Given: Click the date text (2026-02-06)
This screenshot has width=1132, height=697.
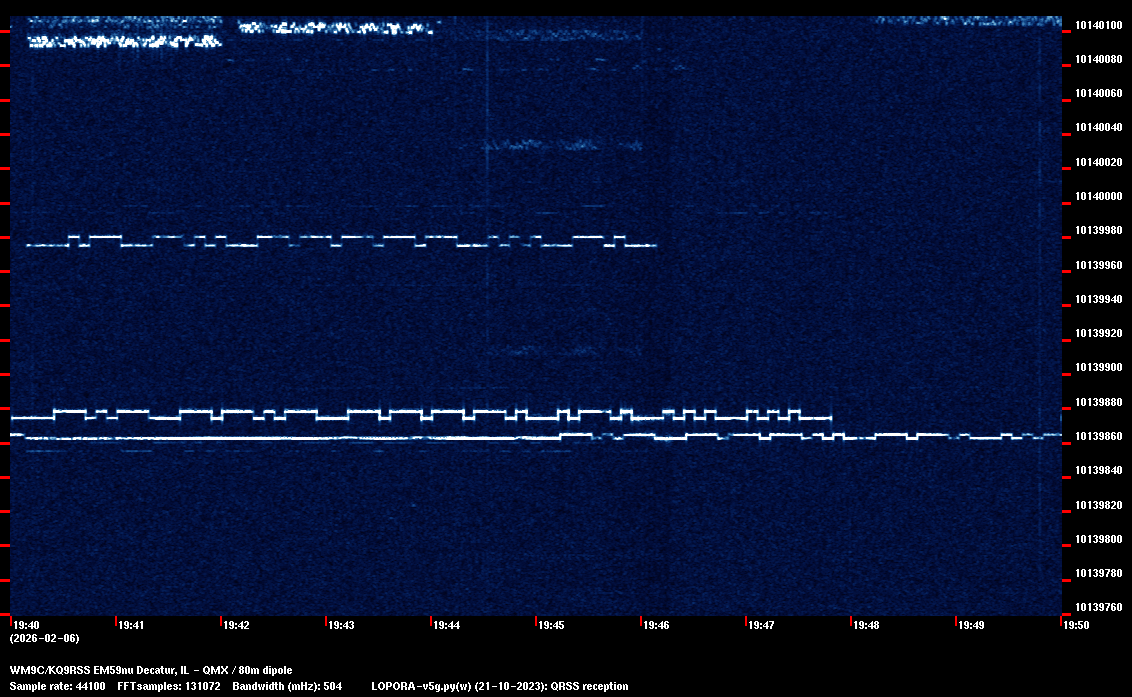Looking at the screenshot, I should point(44,638).
